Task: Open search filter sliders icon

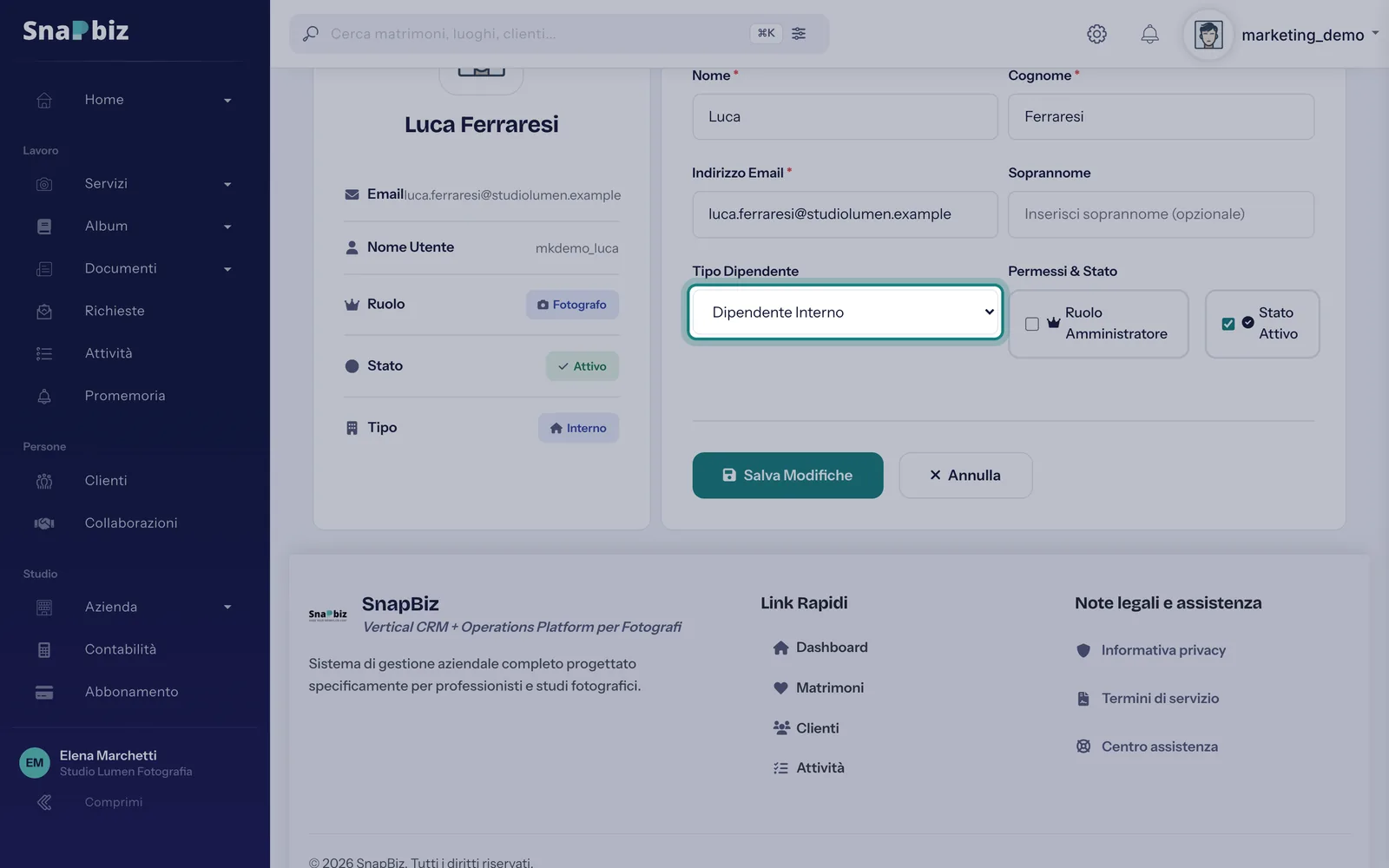Action: click(799, 33)
